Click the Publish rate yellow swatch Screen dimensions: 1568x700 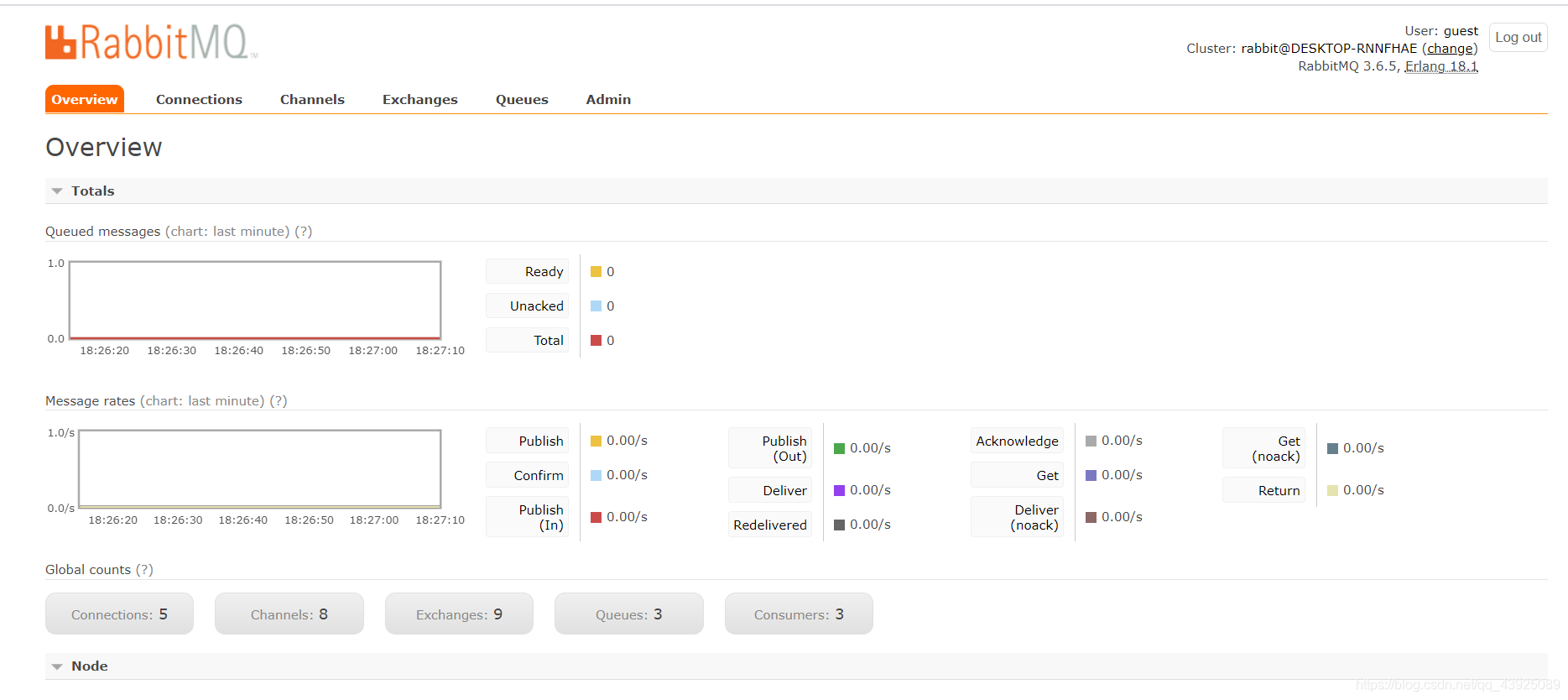point(596,441)
